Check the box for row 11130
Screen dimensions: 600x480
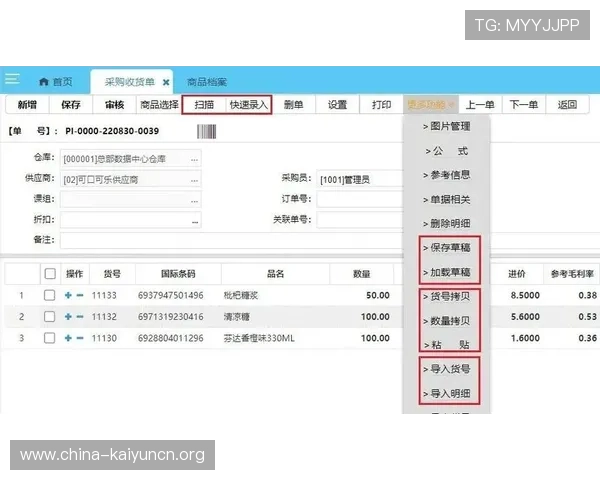click(49, 338)
